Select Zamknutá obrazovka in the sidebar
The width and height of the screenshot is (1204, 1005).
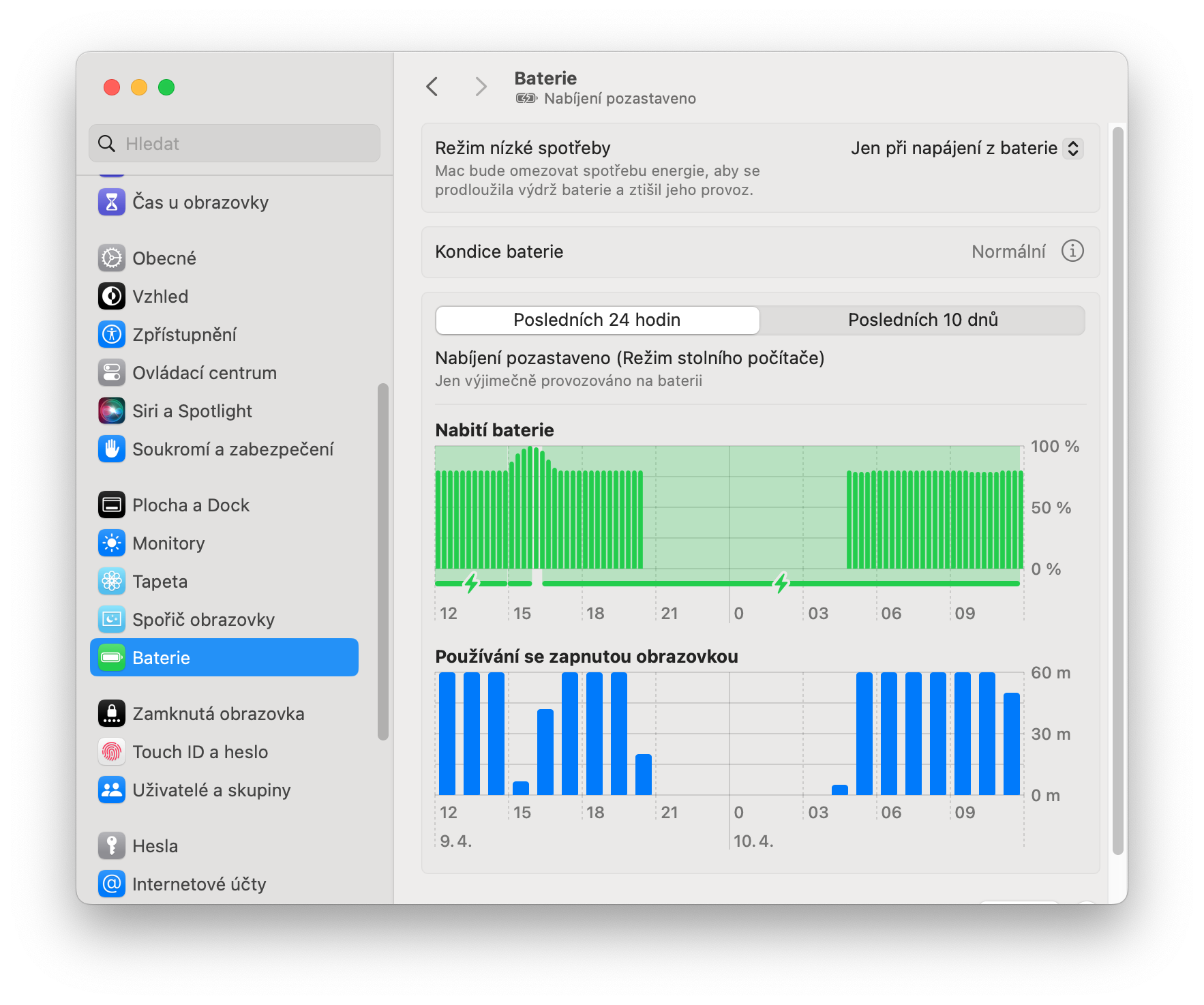click(x=224, y=714)
